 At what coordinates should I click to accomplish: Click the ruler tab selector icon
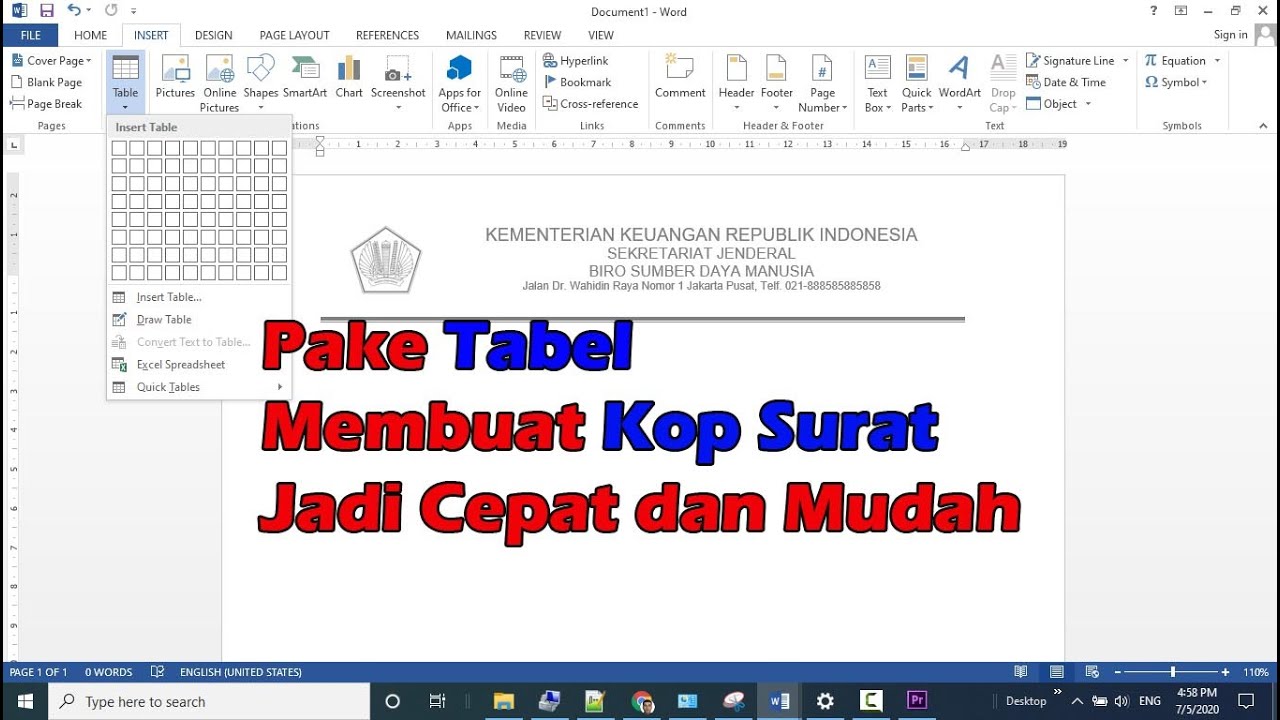point(13,145)
